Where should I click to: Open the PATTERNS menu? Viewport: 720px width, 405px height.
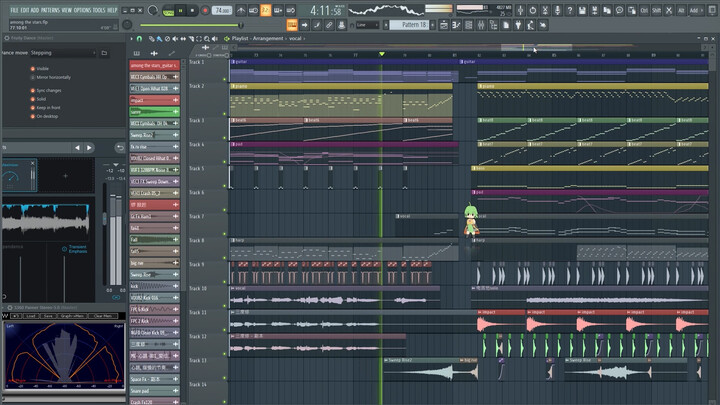click(x=50, y=10)
